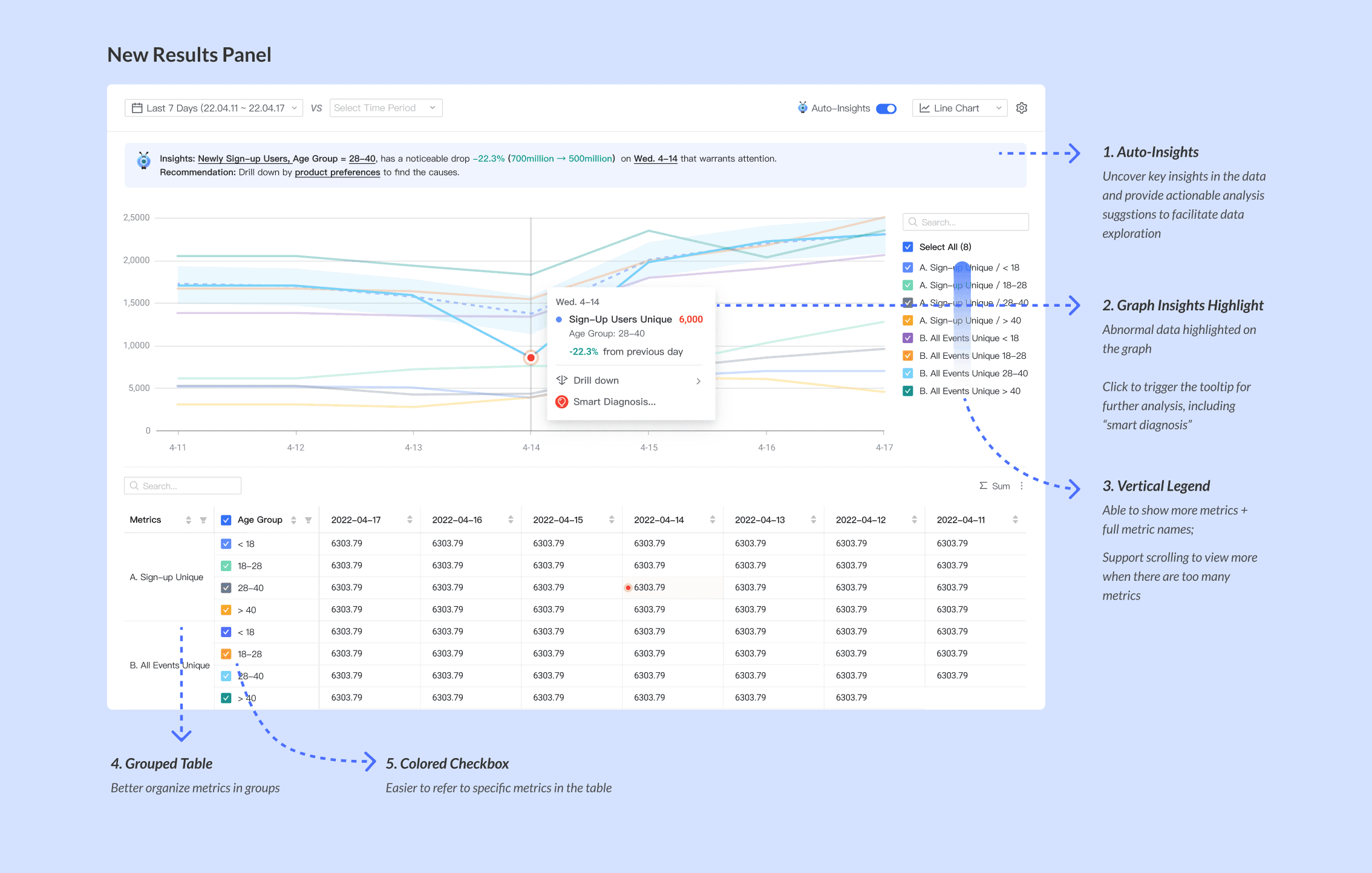Click the product preferences link
This screenshot has height=873, width=1372.
337,172
